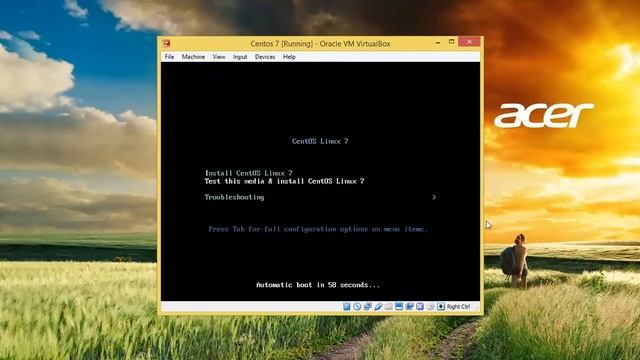Open the File menu
The width and height of the screenshot is (640, 360).
pos(169,57)
